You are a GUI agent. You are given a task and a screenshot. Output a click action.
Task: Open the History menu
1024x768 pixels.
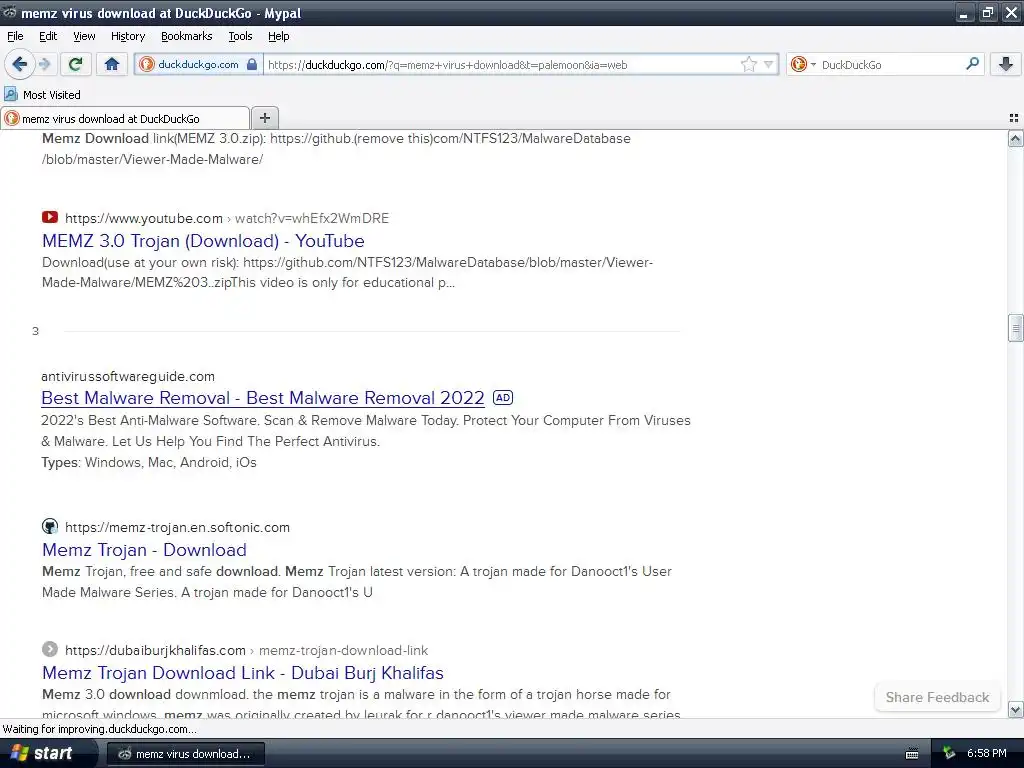128,37
